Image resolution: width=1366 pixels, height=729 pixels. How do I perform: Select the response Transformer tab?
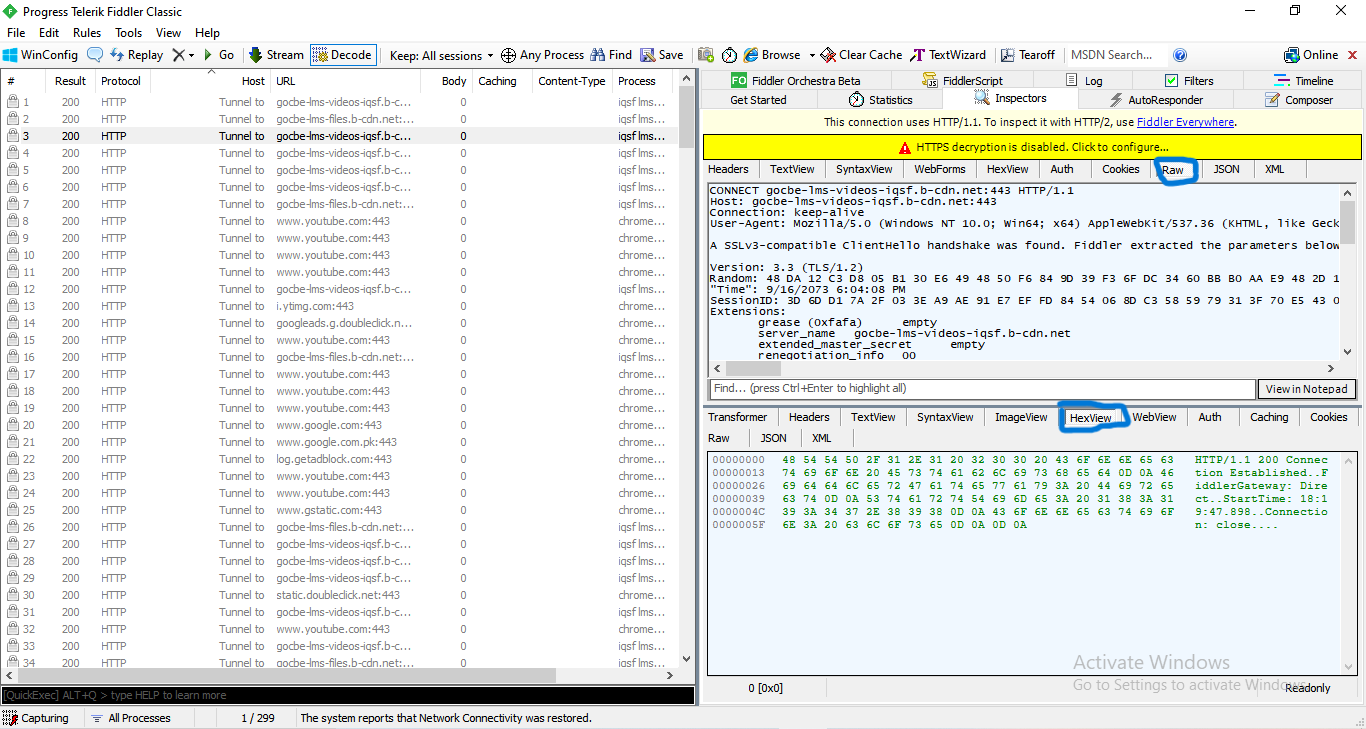(737, 418)
